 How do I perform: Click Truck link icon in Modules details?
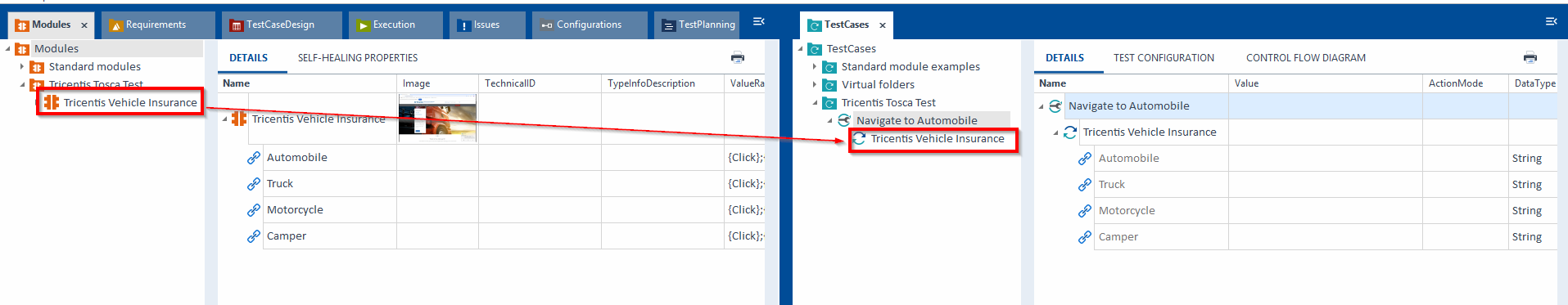tap(254, 184)
